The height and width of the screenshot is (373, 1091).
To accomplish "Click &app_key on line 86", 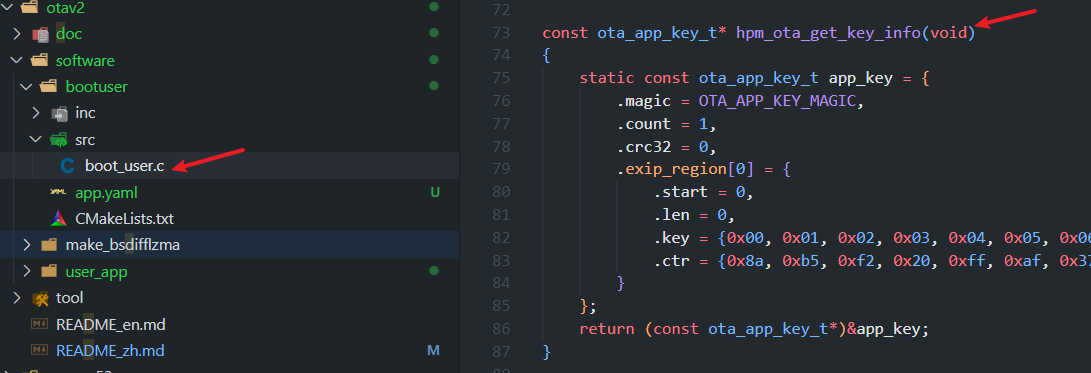I will (884, 329).
